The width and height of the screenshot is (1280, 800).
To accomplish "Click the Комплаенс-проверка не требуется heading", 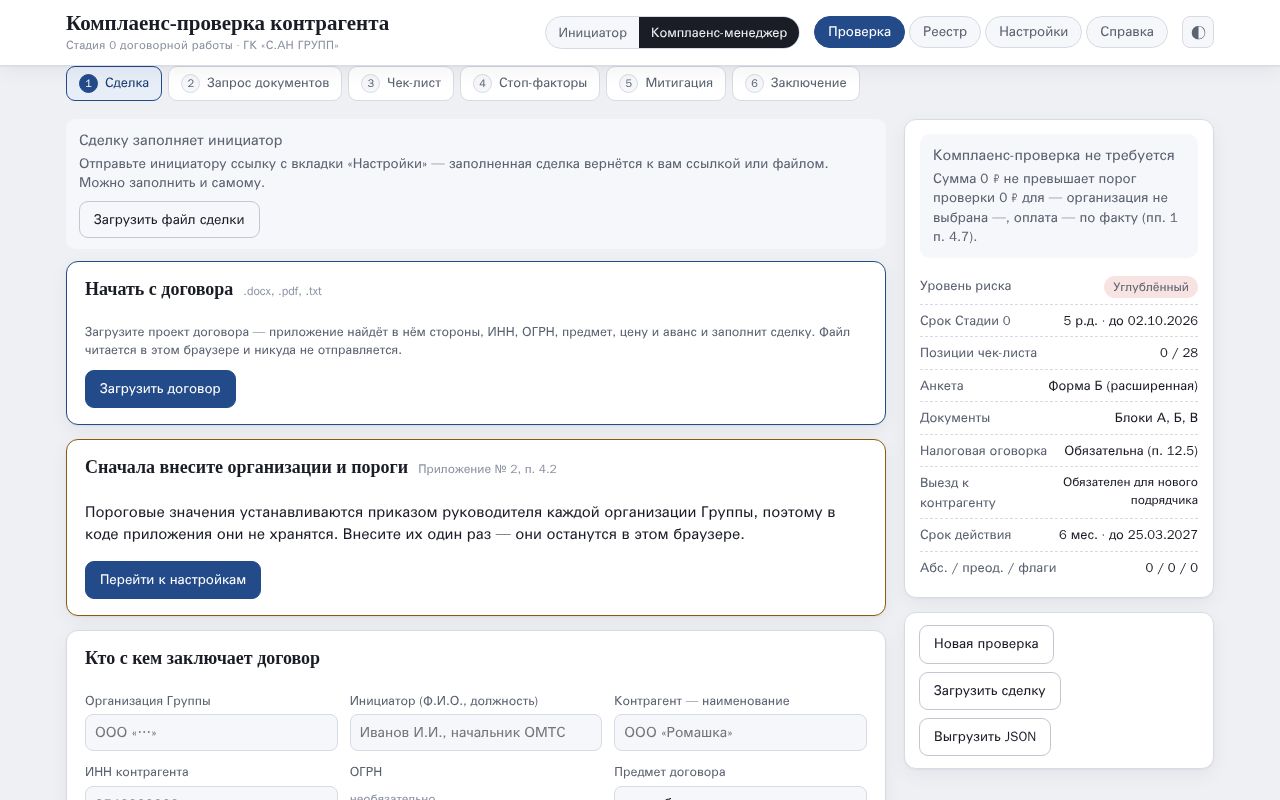I will point(1054,156).
